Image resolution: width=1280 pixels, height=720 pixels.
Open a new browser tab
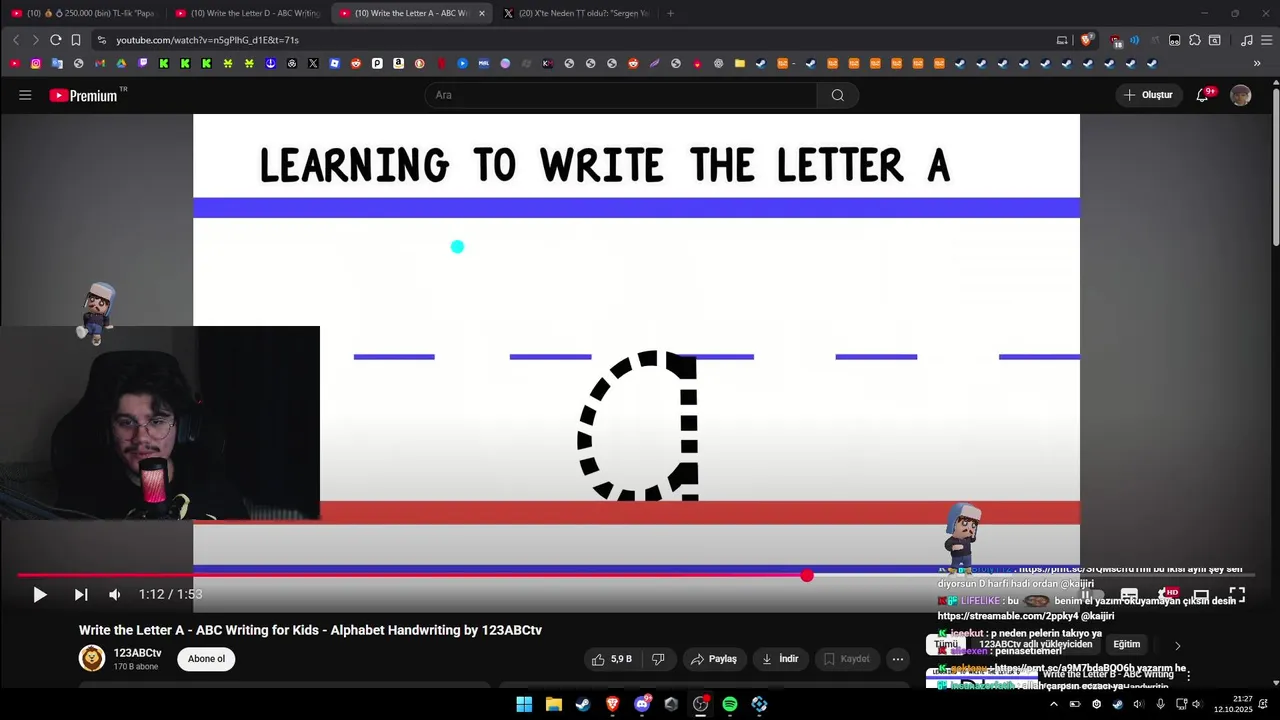670,13
